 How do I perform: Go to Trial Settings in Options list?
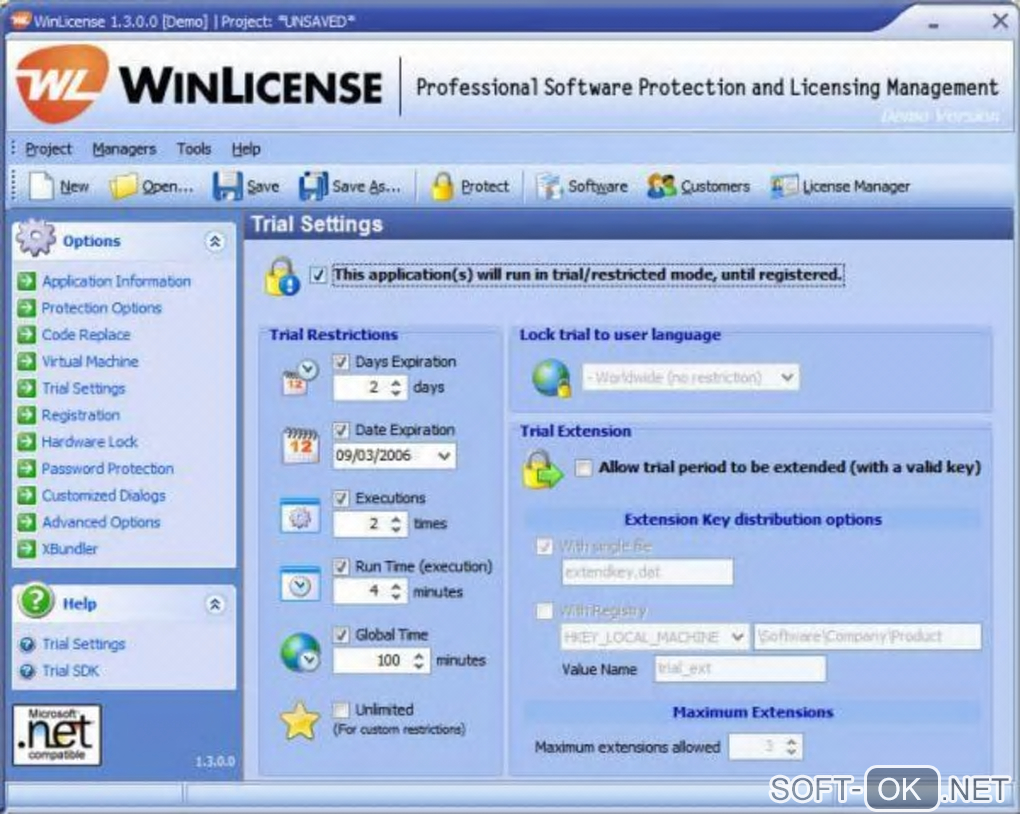coord(83,388)
